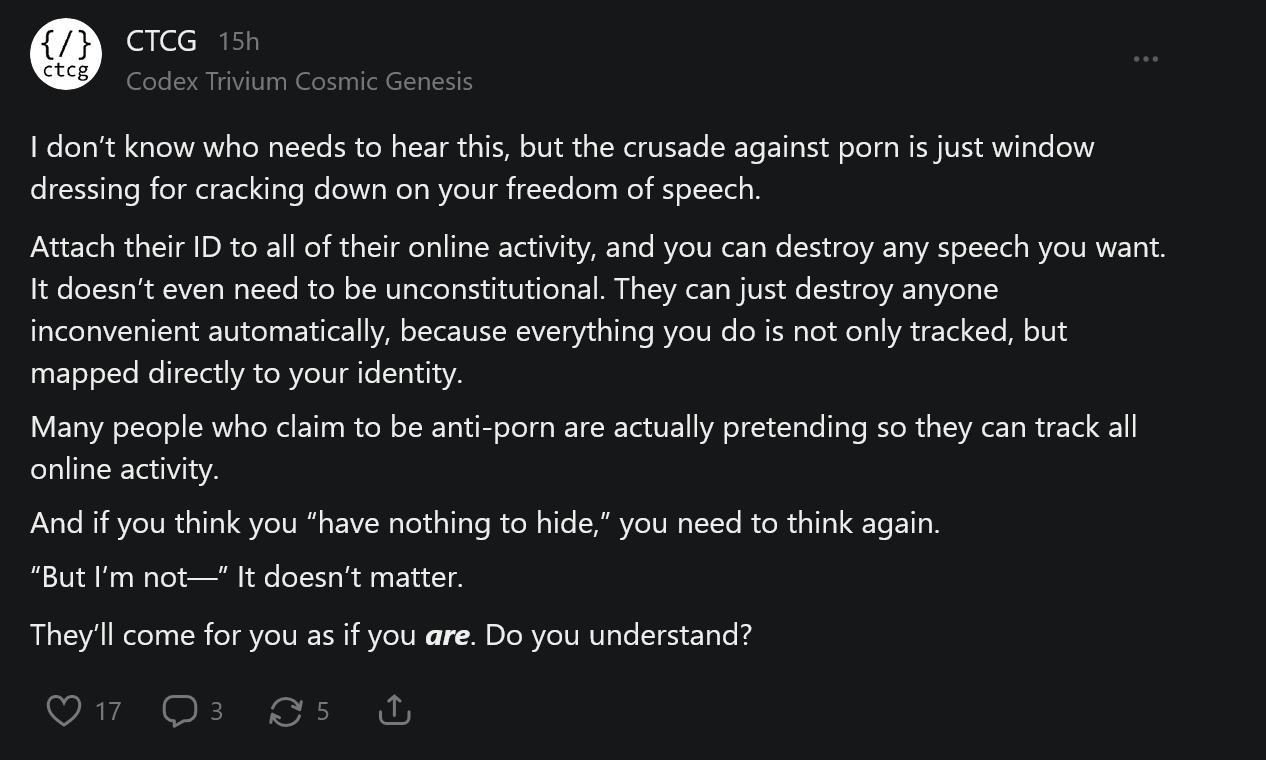
Task: Open the three-dot more options menu
Action: (x=1146, y=59)
